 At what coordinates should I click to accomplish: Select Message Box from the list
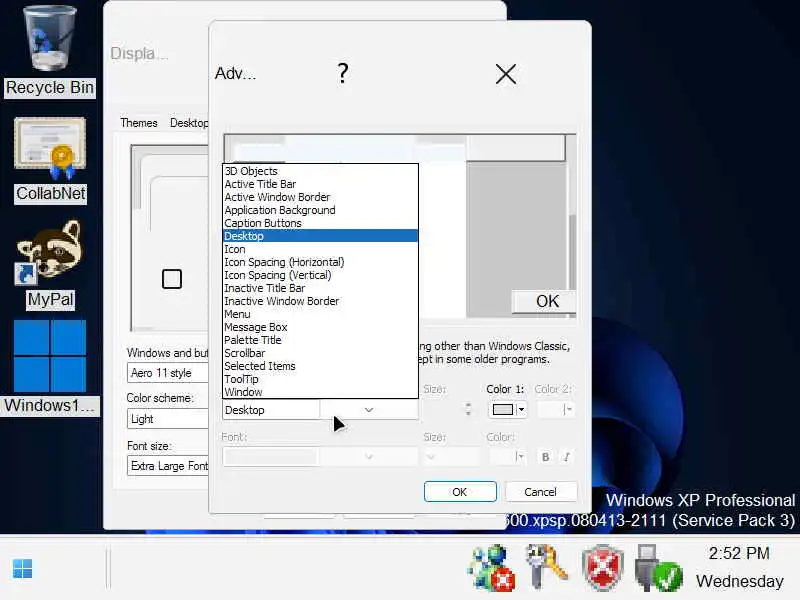pos(320,327)
